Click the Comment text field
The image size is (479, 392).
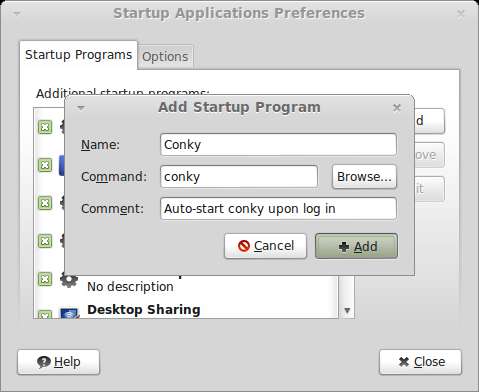point(278,209)
